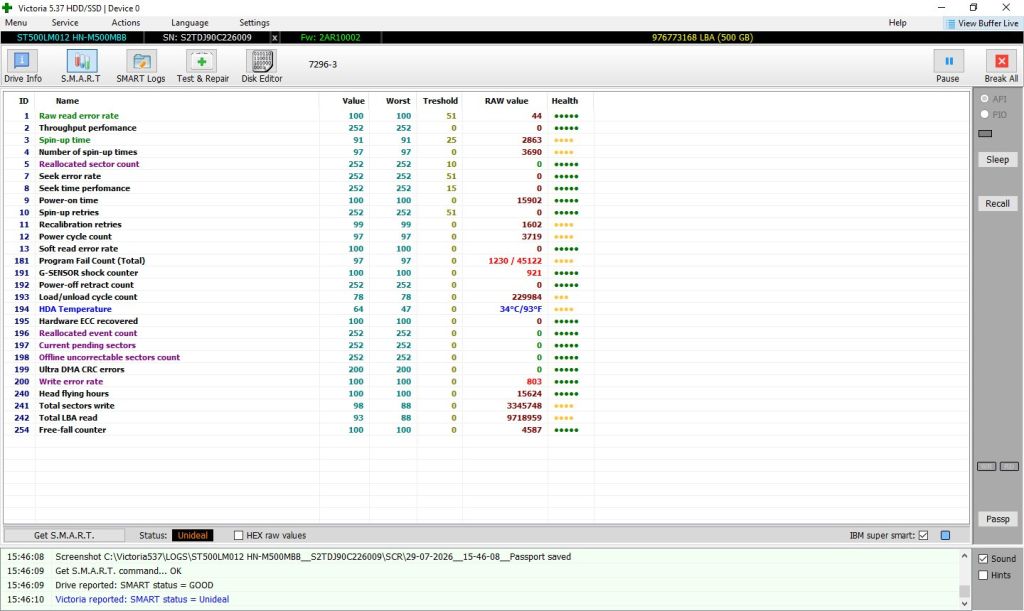Viewport: 1024px width, 611px height.
Task: Click the Passp button
Action: click(997, 519)
